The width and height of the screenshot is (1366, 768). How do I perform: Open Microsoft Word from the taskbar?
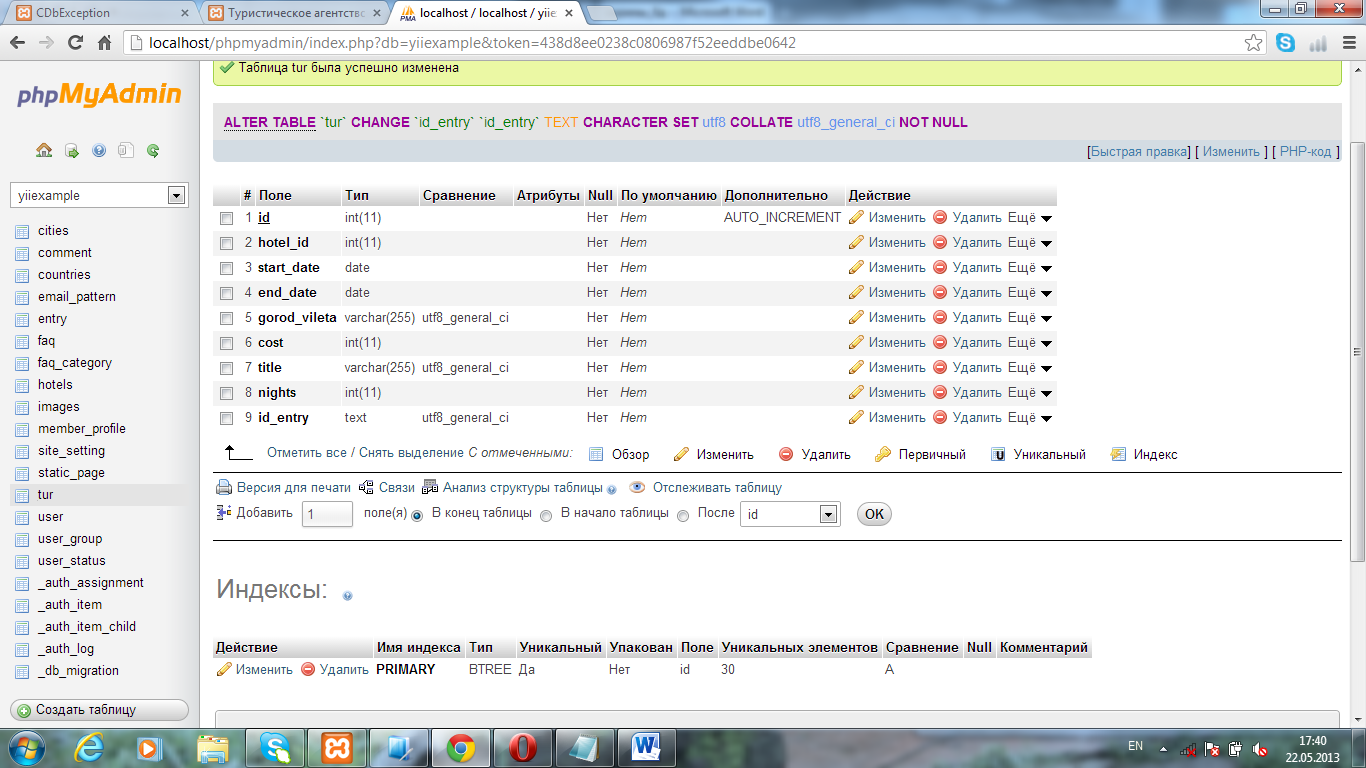coord(647,747)
